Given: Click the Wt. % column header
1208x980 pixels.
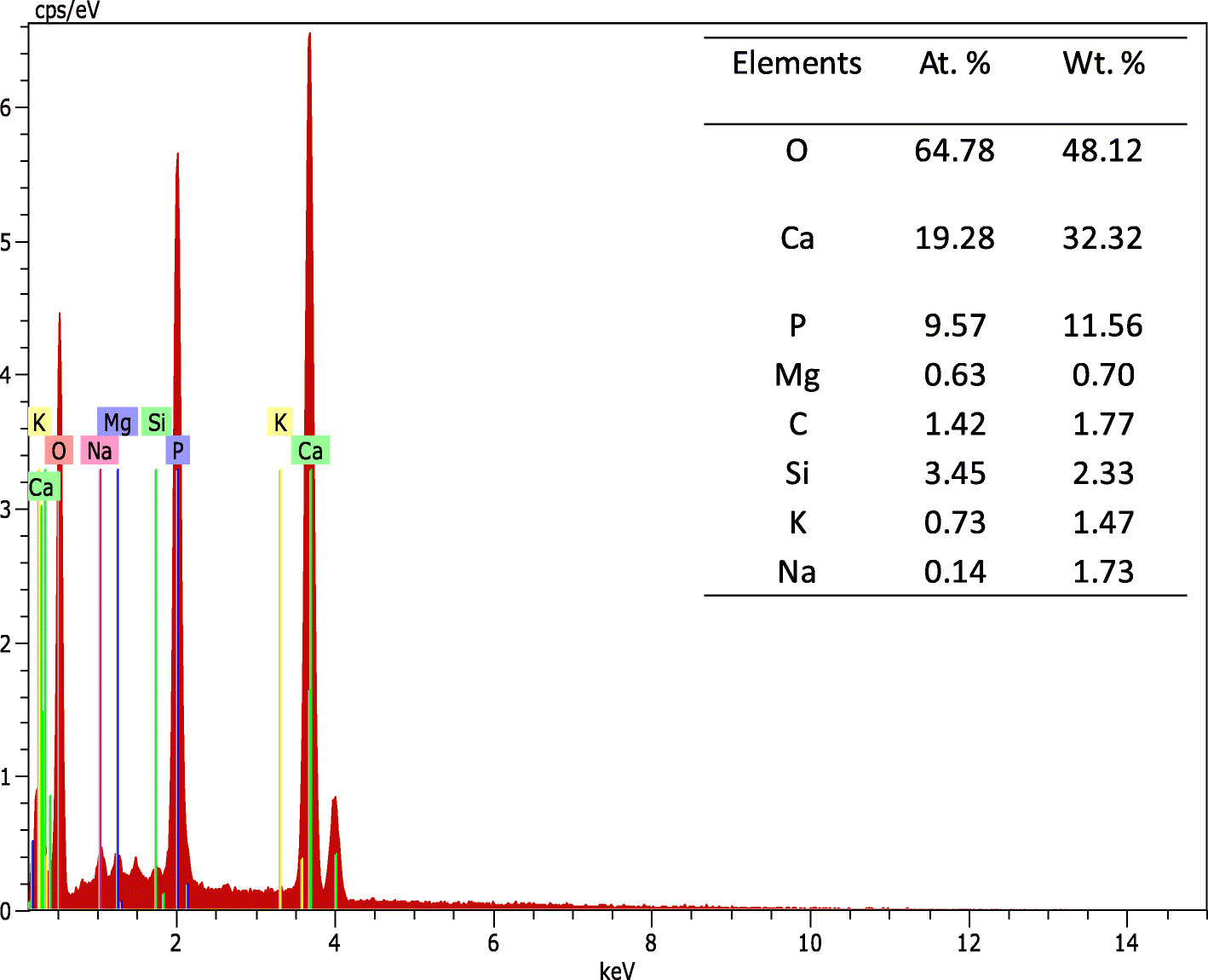Looking at the screenshot, I should point(1103,63).
